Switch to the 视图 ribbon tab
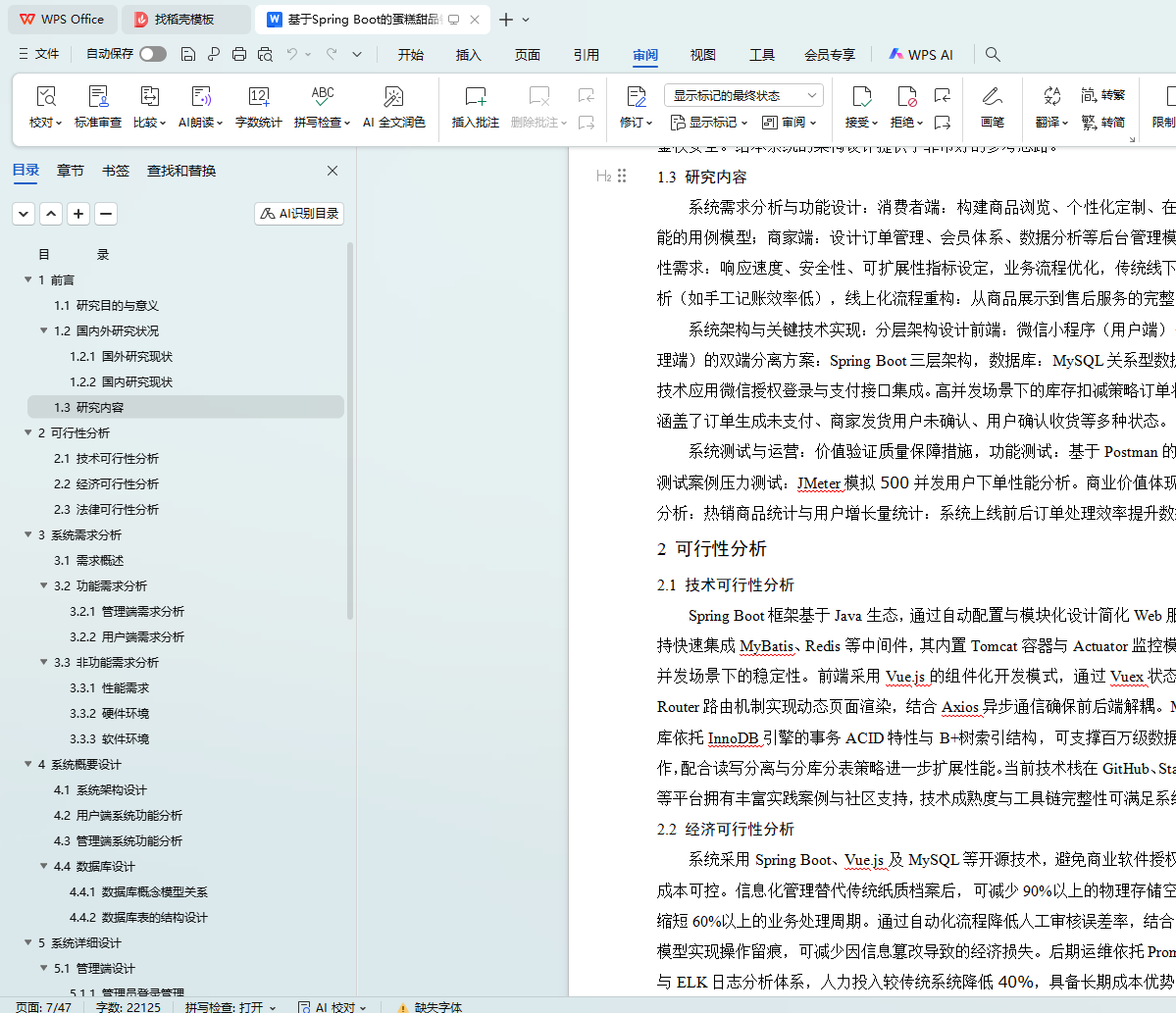 (702, 55)
